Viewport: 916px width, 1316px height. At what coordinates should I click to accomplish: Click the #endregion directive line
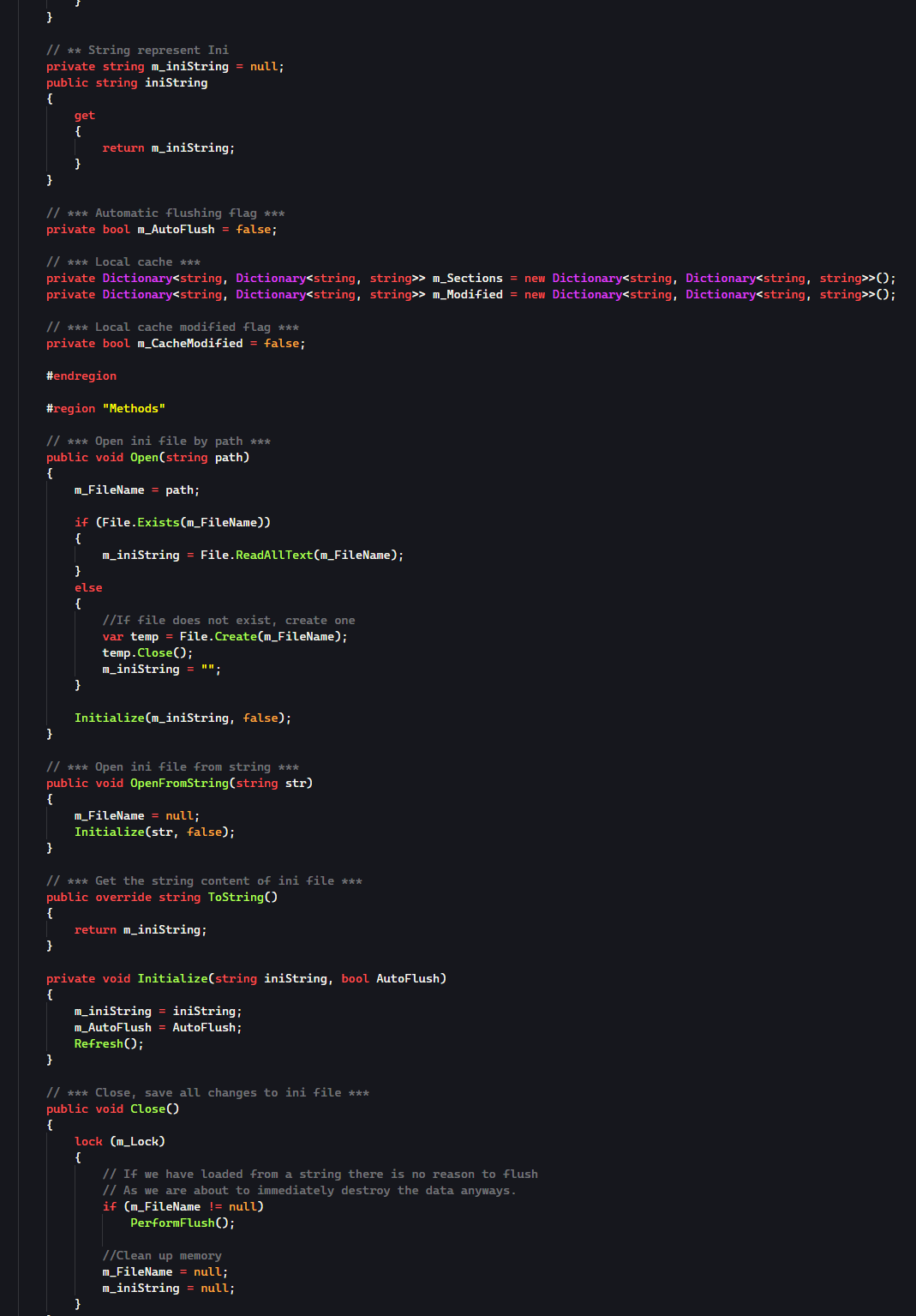click(81, 376)
